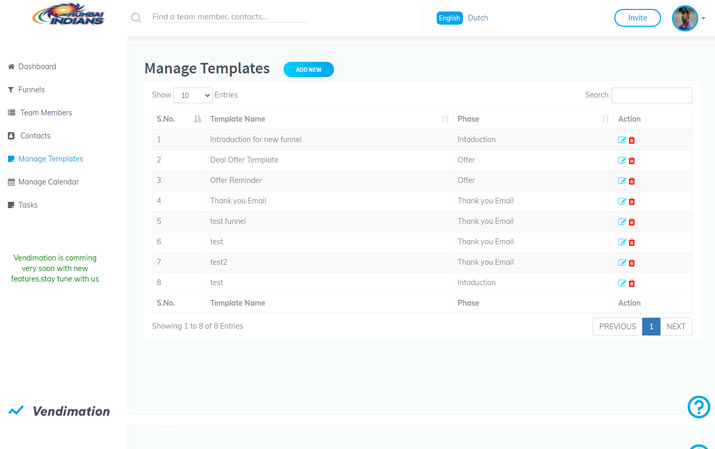
Task: Delete the row 6 test template
Action: coord(632,243)
